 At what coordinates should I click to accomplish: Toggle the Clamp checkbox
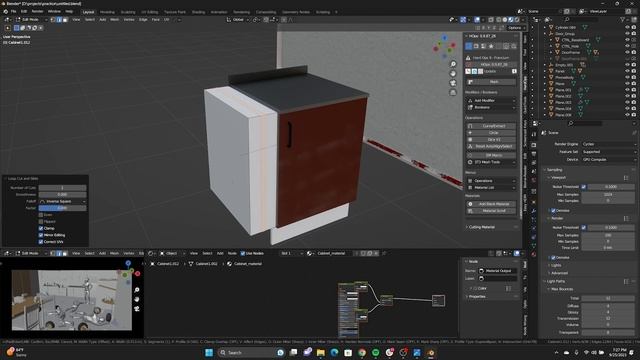coord(41,228)
